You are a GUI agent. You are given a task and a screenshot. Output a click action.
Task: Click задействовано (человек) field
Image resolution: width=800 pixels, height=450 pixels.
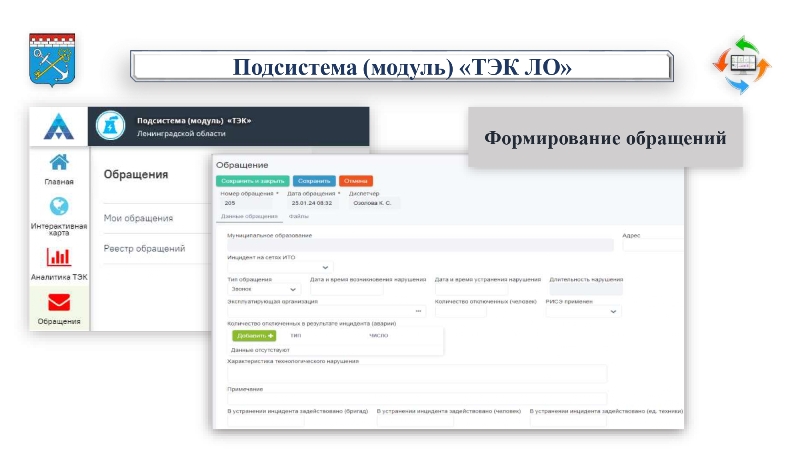click(415, 421)
